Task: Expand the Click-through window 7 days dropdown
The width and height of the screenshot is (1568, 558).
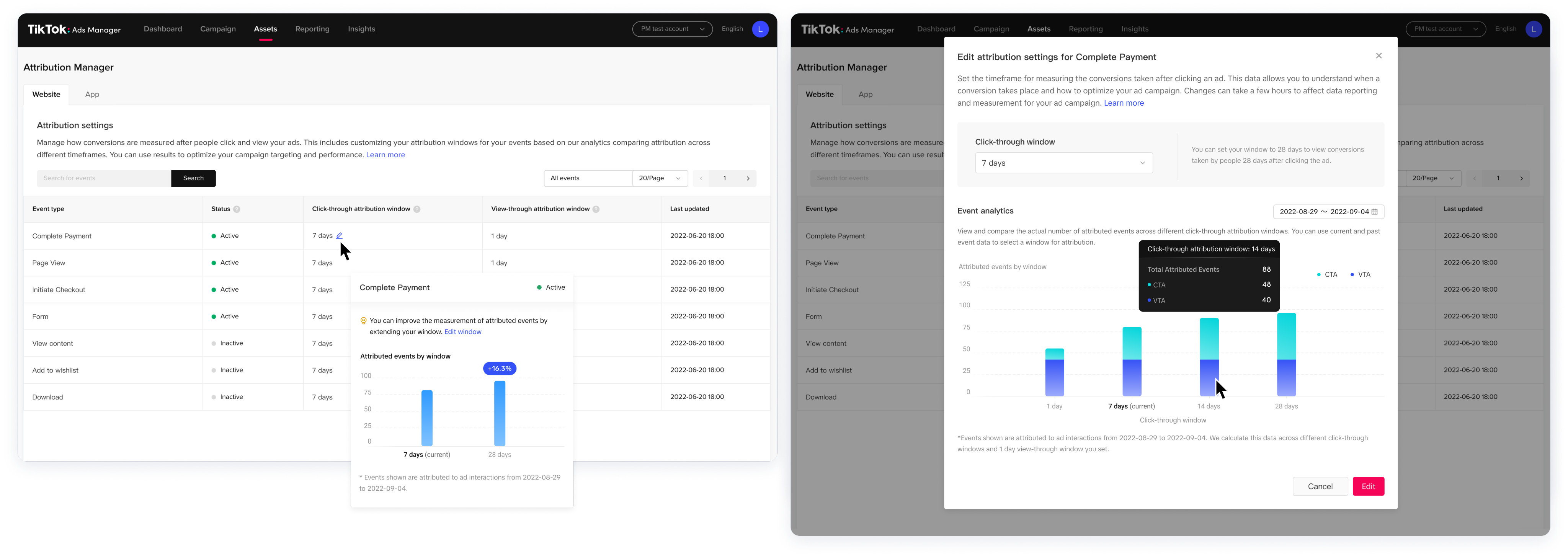Action: coord(1063,163)
